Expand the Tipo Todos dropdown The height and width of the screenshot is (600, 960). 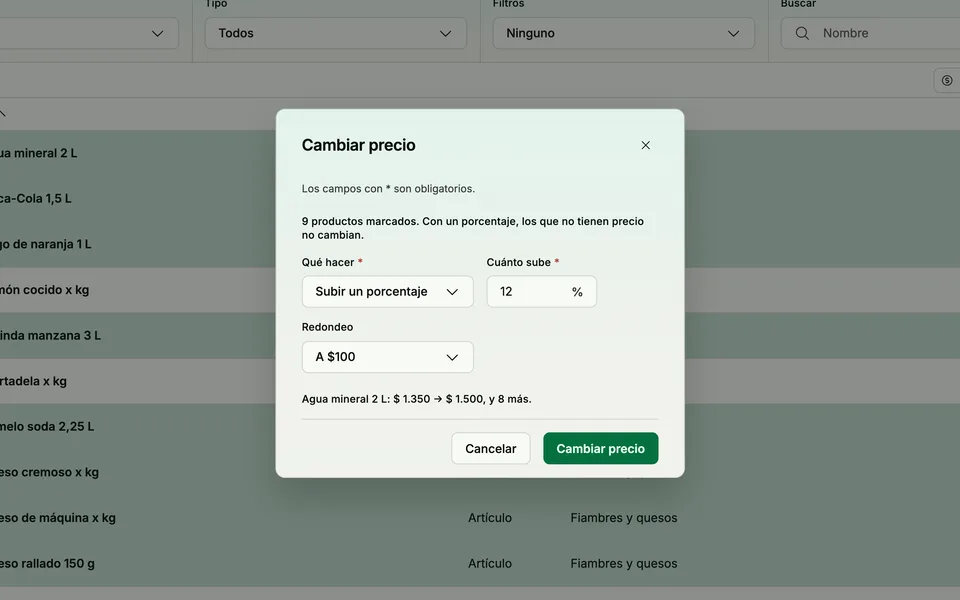(336, 33)
